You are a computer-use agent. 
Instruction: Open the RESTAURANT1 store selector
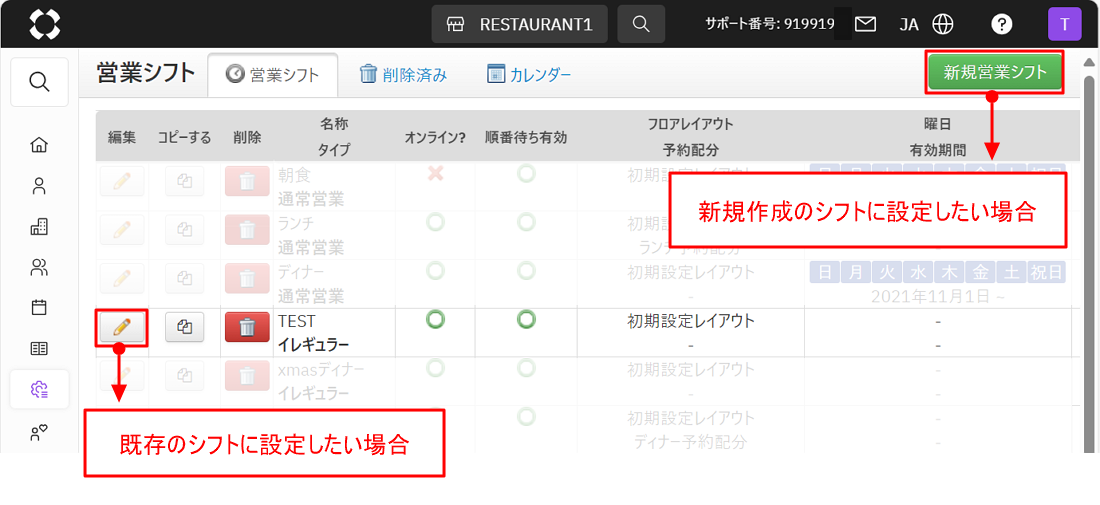pos(519,24)
